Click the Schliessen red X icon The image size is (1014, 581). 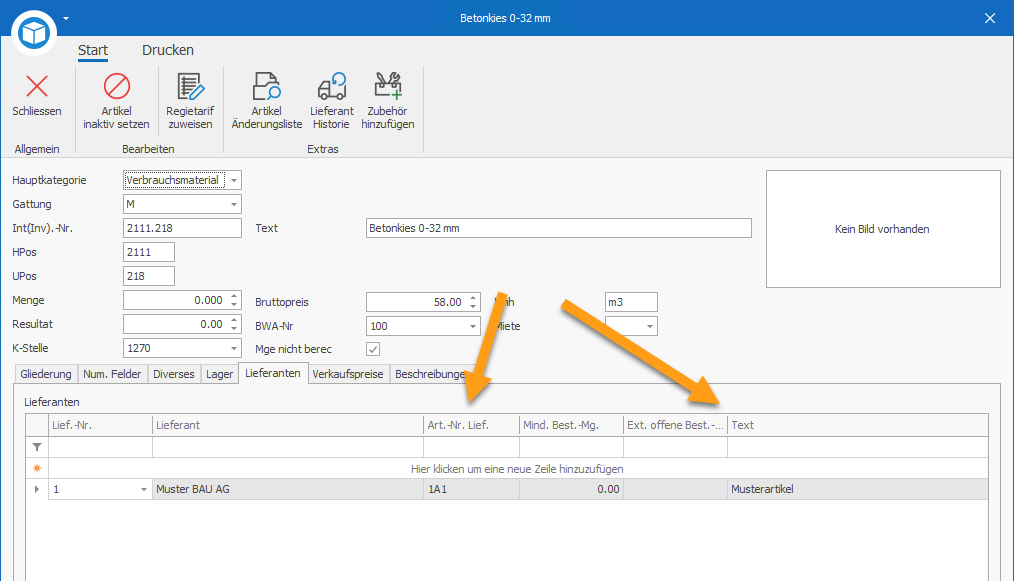pyautogui.click(x=37, y=86)
